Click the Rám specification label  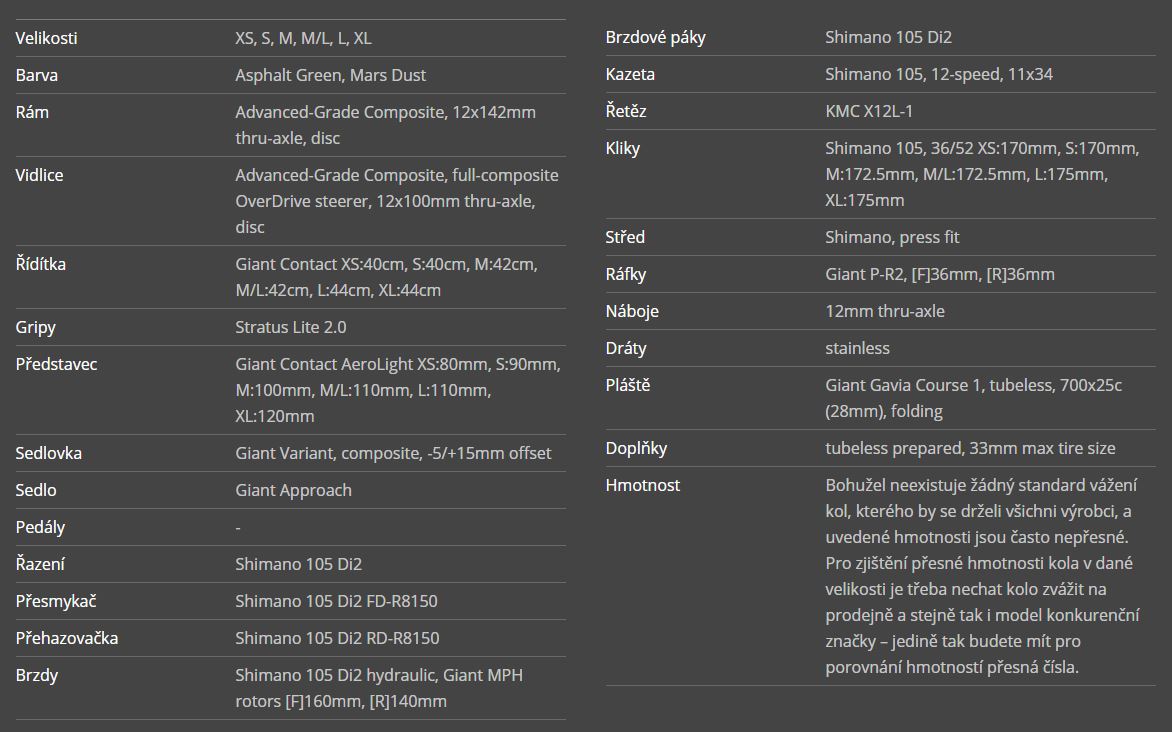pos(32,113)
